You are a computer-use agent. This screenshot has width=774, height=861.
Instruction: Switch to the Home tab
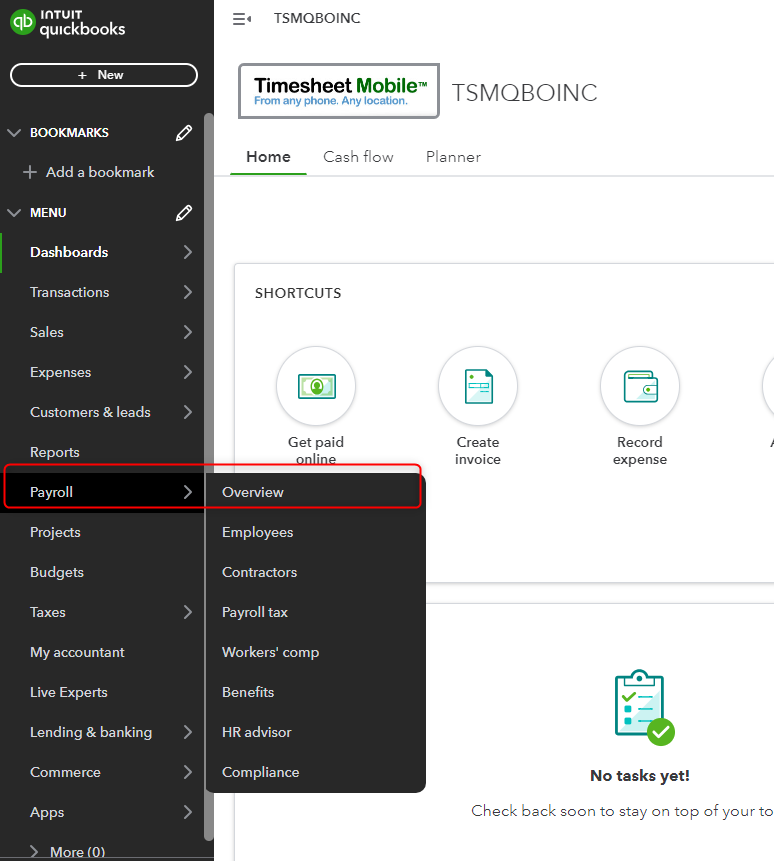coord(268,157)
